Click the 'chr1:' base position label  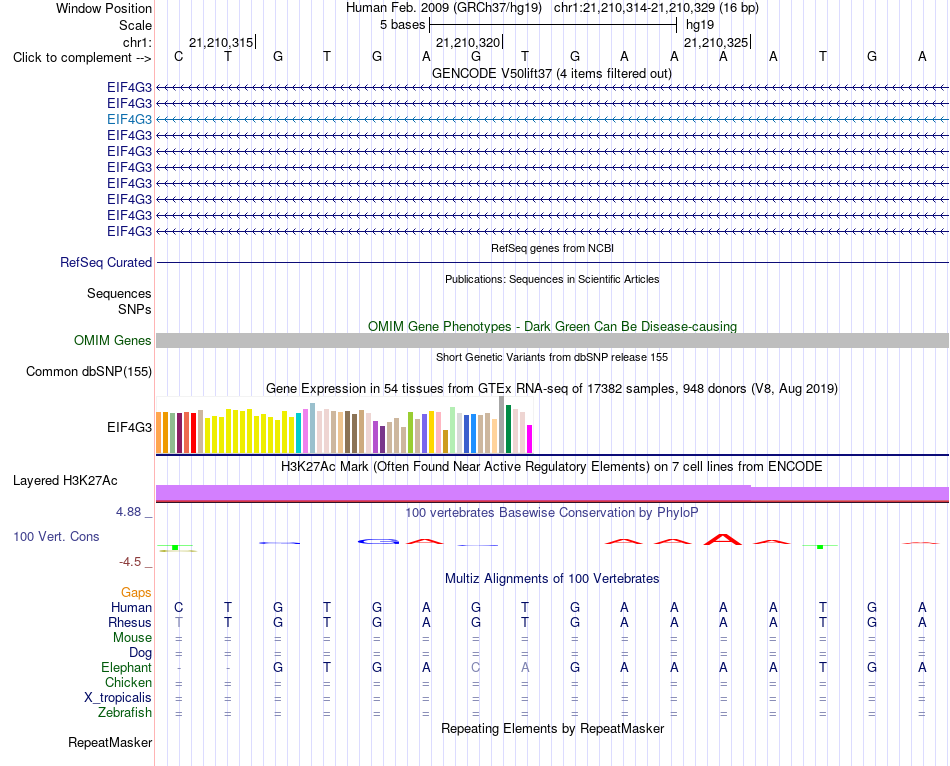pos(137,42)
